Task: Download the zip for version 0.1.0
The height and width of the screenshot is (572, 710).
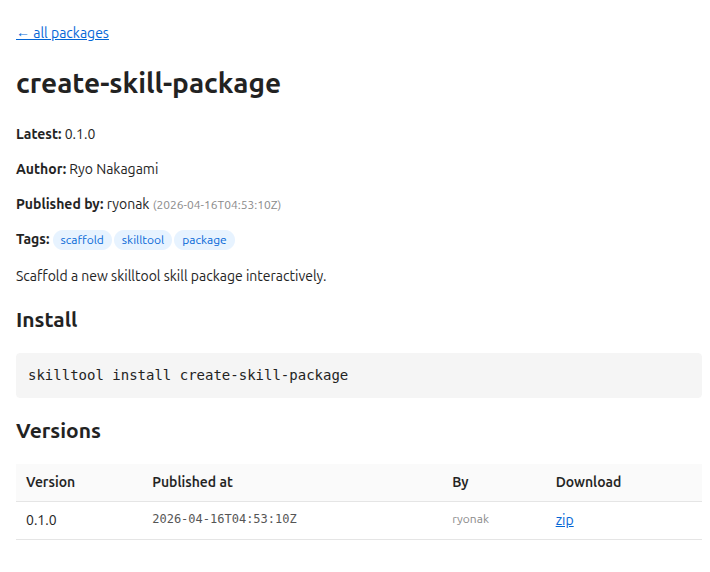Action: [564, 520]
